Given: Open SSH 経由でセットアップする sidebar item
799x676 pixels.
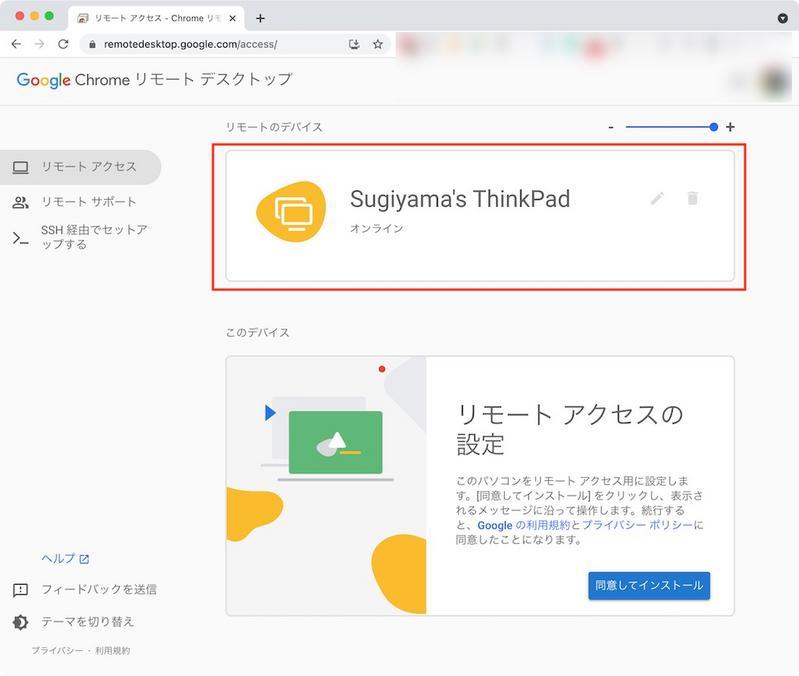Looking at the screenshot, I should (x=81, y=237).
